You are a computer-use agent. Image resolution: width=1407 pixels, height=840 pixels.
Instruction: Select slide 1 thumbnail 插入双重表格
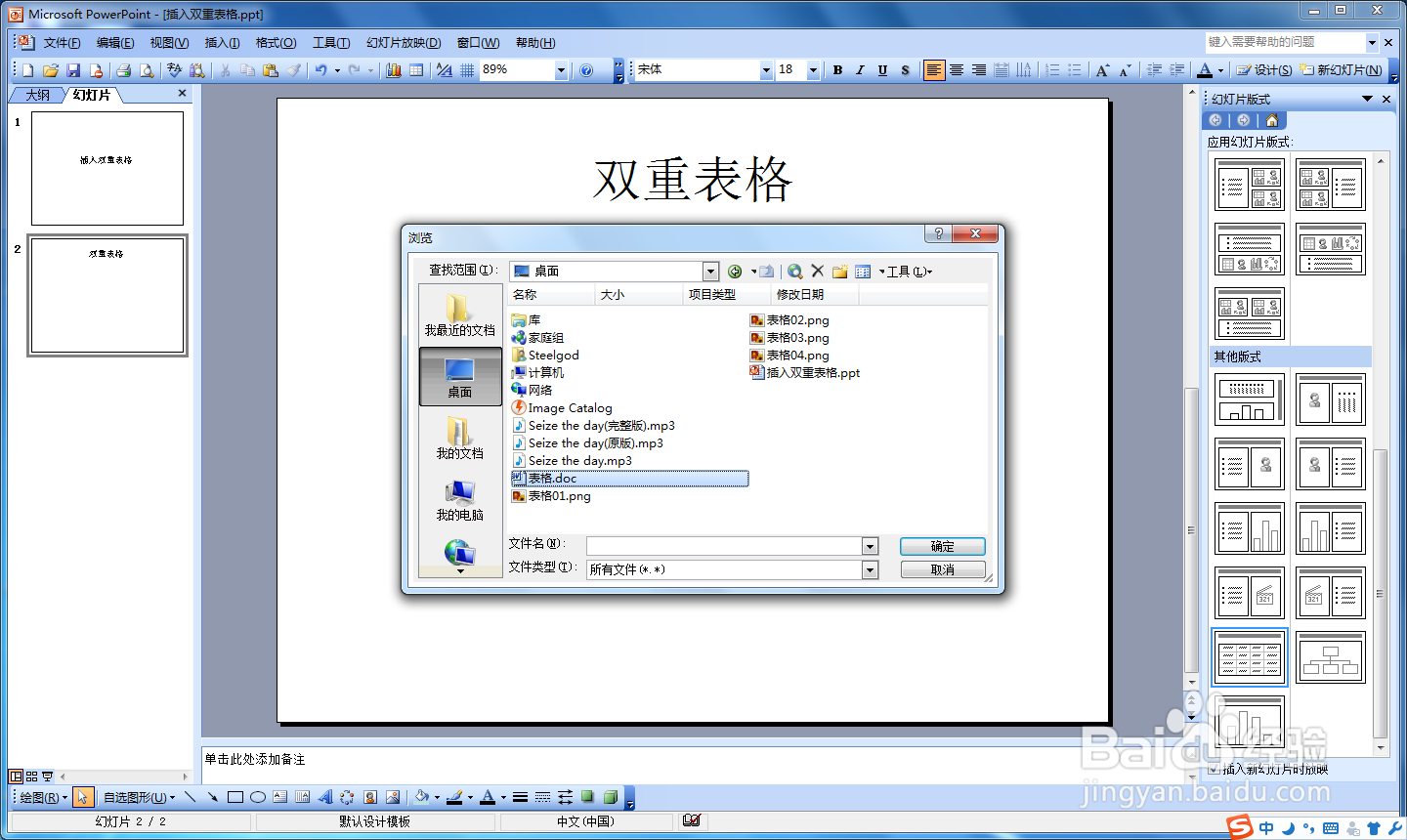(x=107, y=168)
